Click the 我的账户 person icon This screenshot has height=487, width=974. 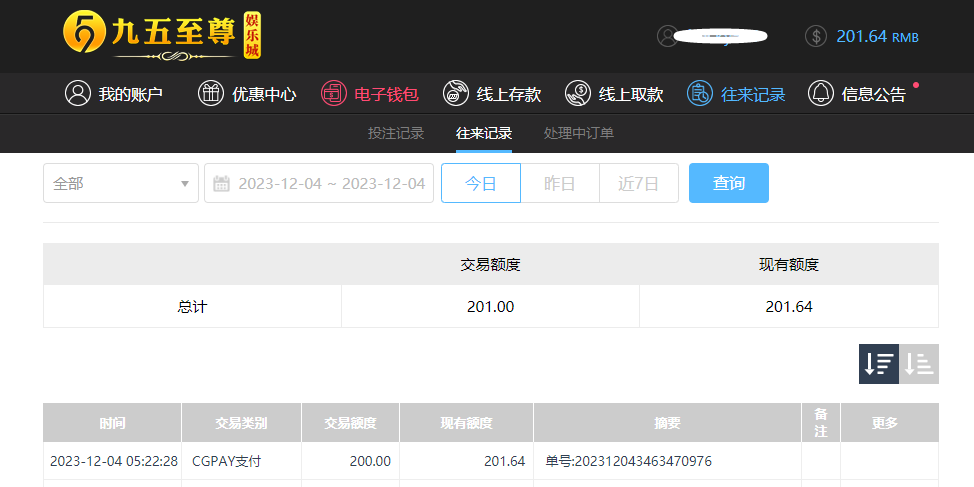pos(78,93)
